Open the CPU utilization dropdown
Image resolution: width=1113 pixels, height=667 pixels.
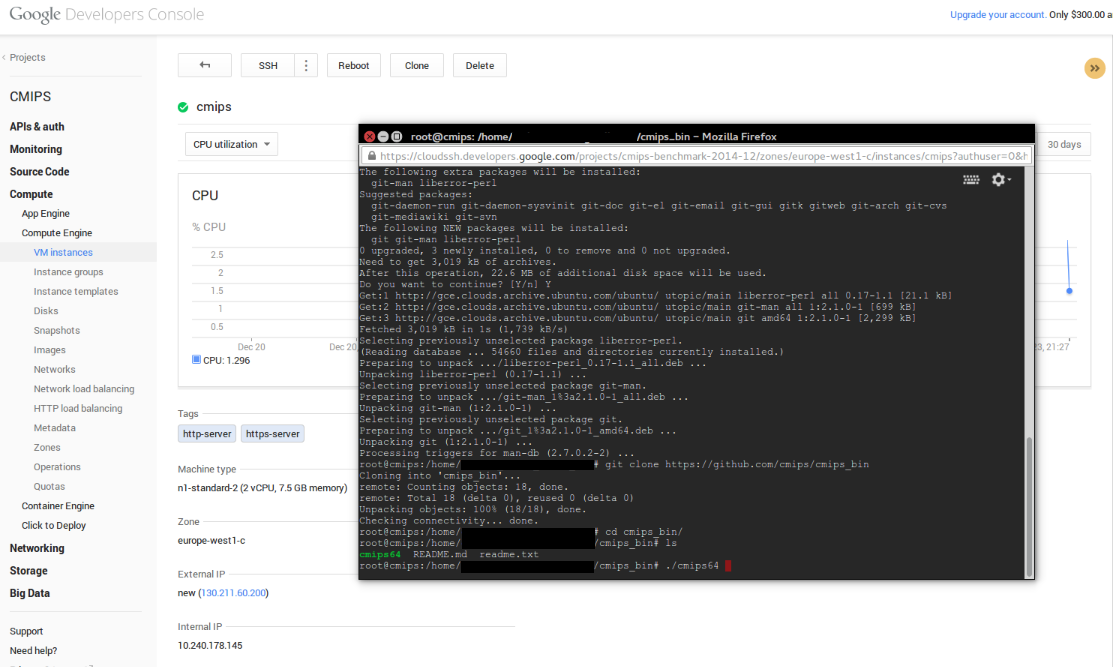[x=231, y=144]
